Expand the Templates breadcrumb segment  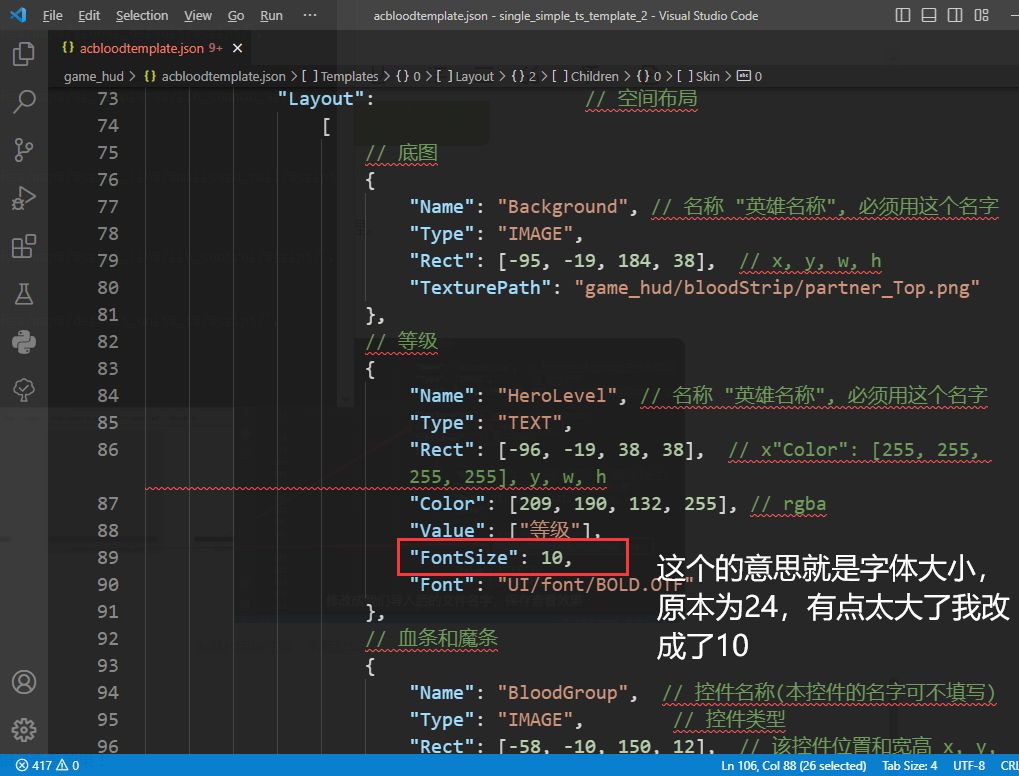click(x=348, y=76)
